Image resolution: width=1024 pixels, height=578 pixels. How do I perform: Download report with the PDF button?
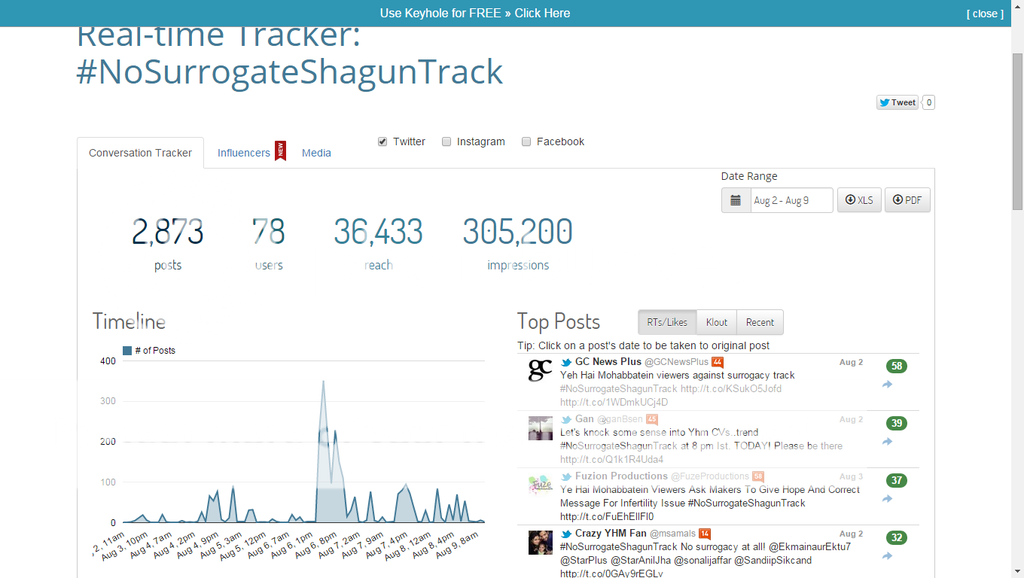coord(905,200)
